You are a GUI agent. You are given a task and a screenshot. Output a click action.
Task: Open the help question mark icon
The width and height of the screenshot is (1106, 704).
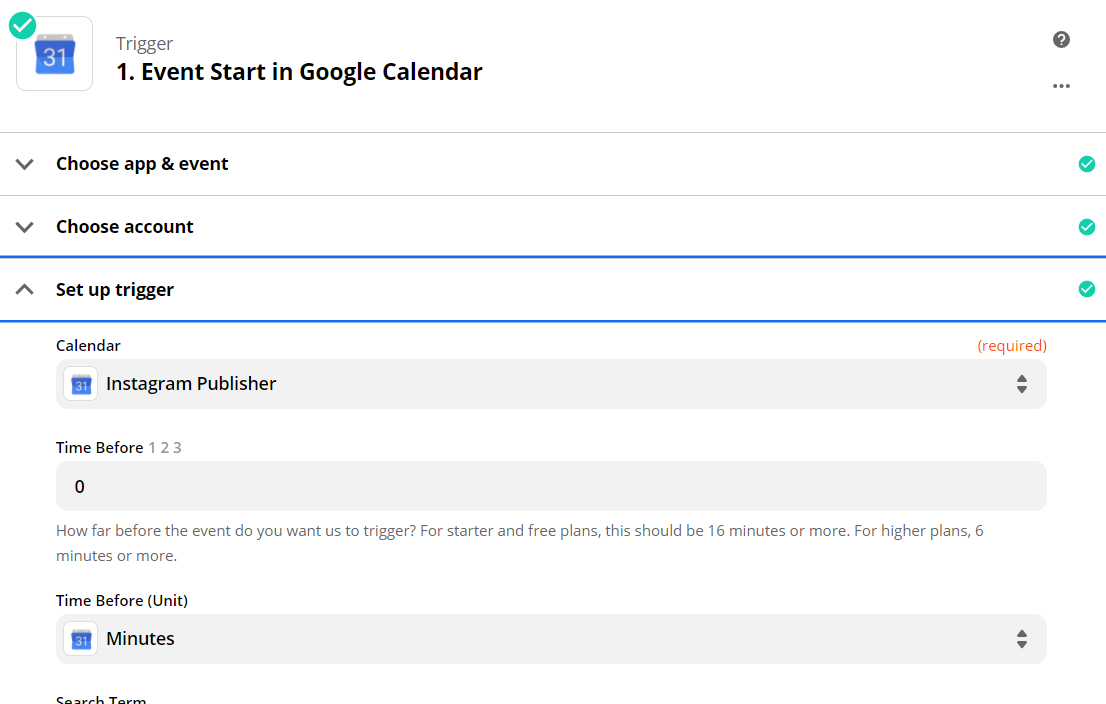click(1062, 40)
